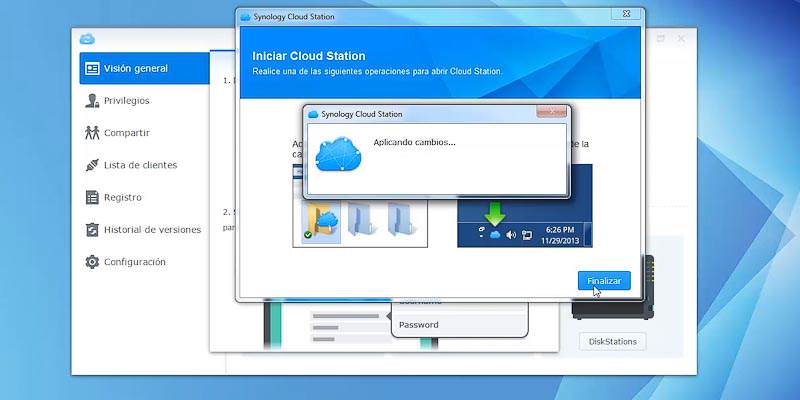Image resolution: width=800 pixels, height=400 pixels.
Task: Click the Cloud Station folder thumbnail with checkmark
Action: click(x=321, y=222)
